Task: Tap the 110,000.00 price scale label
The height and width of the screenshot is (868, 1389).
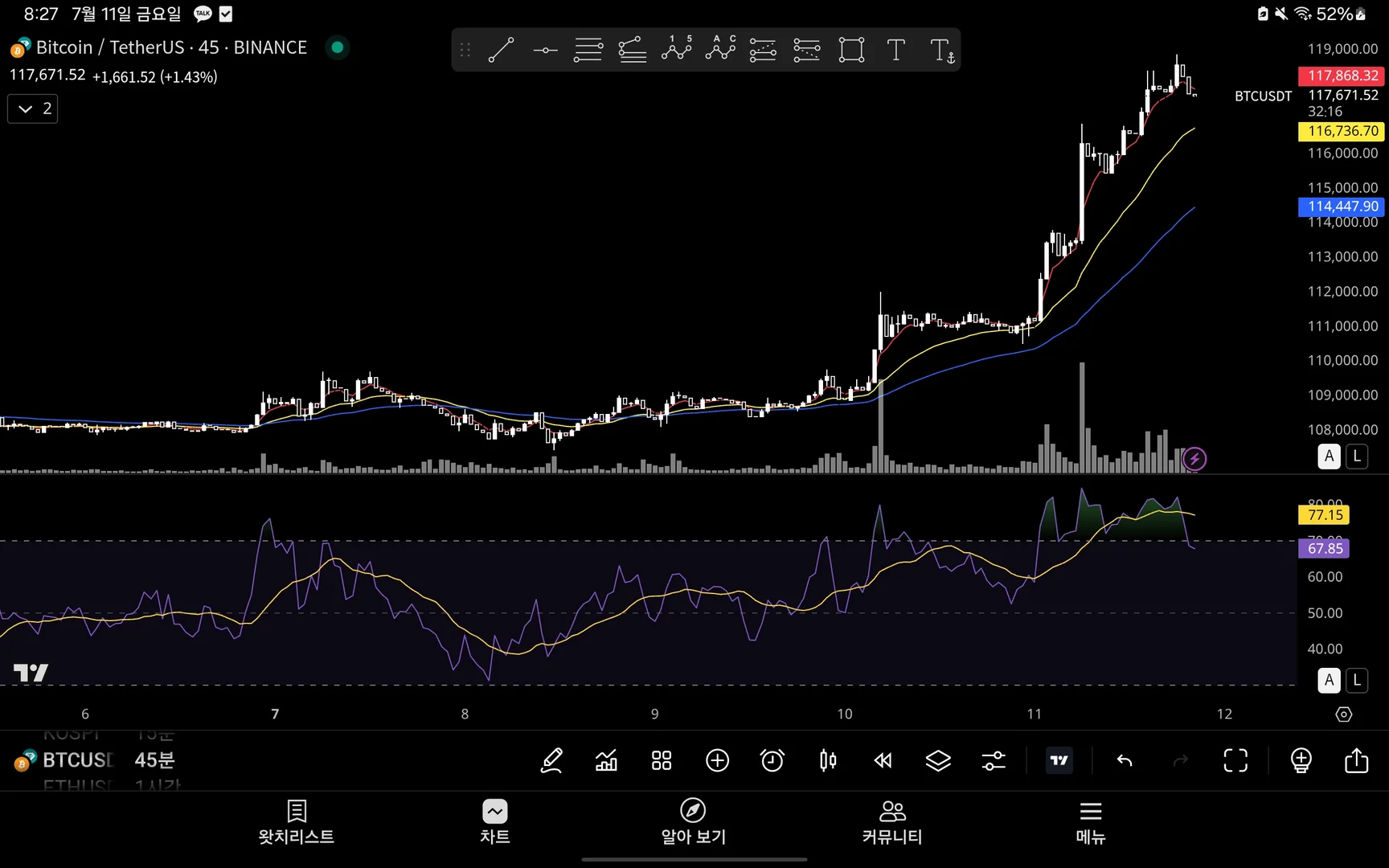Action: 1342,361
